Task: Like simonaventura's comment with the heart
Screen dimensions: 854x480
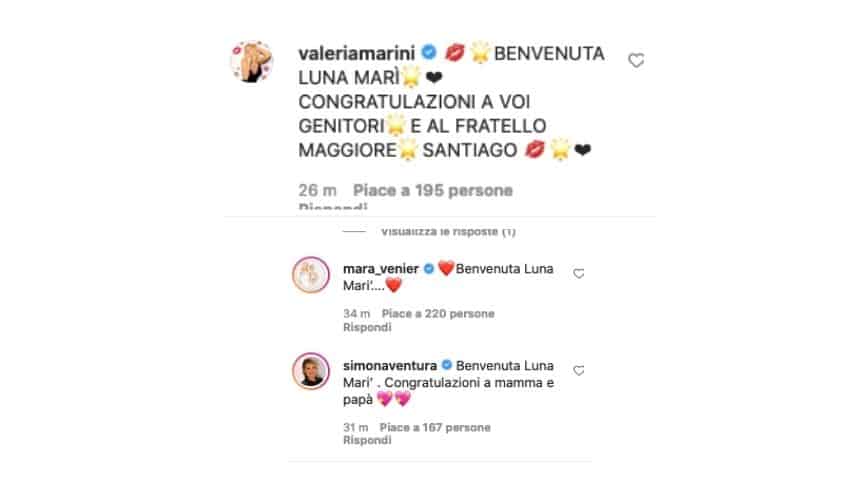Action: pos(578,370)
